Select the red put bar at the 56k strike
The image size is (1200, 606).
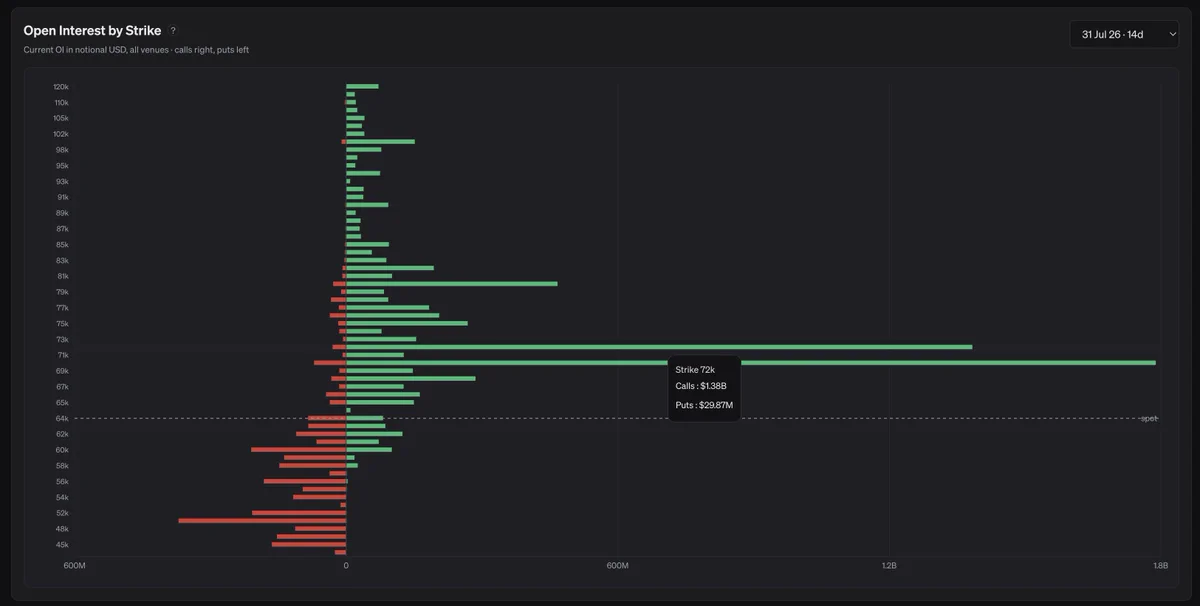tap(305, 481)
